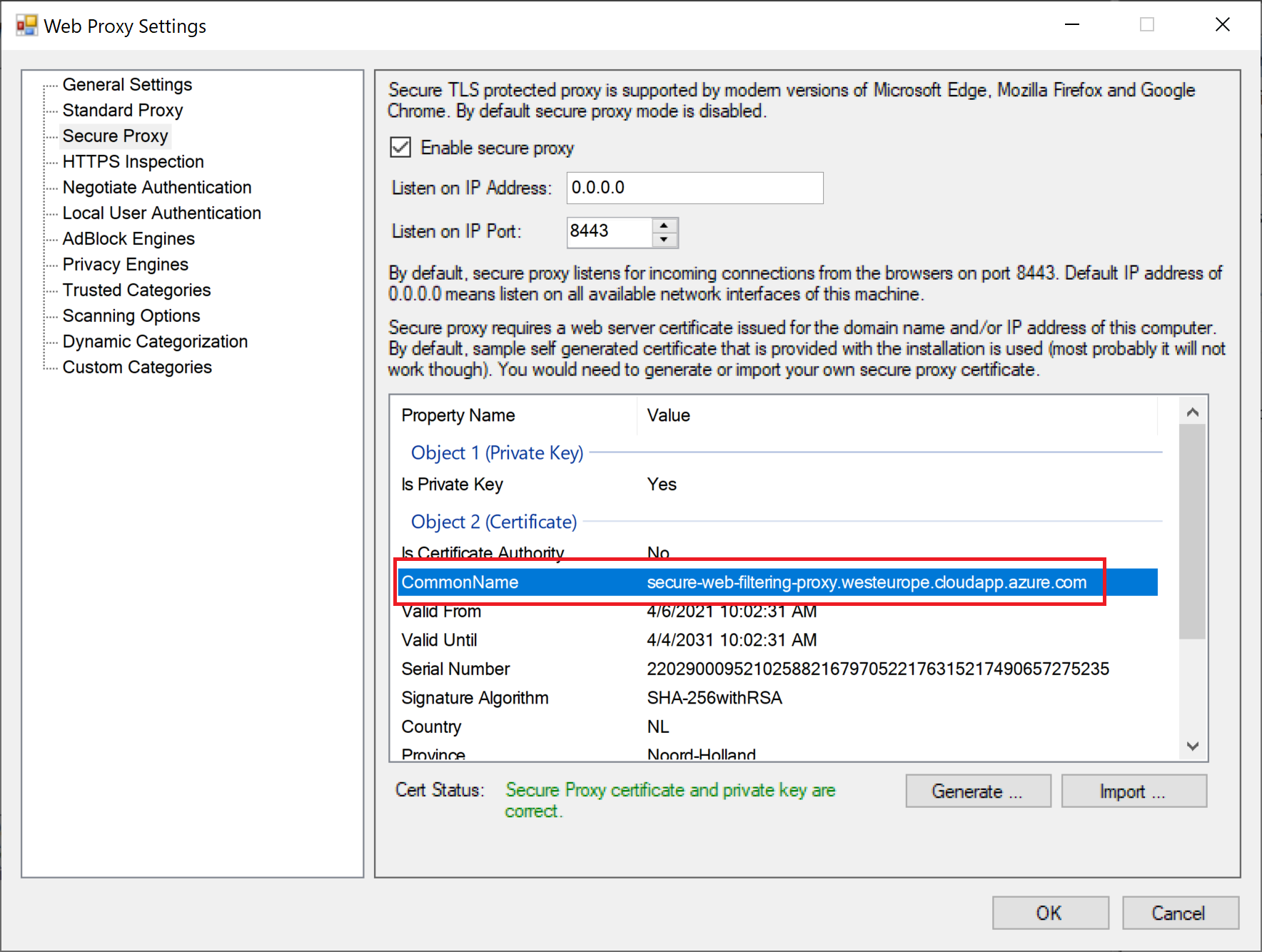Viewport: 1262px width, 952px height.
Task: Minimize the Web Proxy Settings window
Action: pyautogui.click(x=1072, y=25)
